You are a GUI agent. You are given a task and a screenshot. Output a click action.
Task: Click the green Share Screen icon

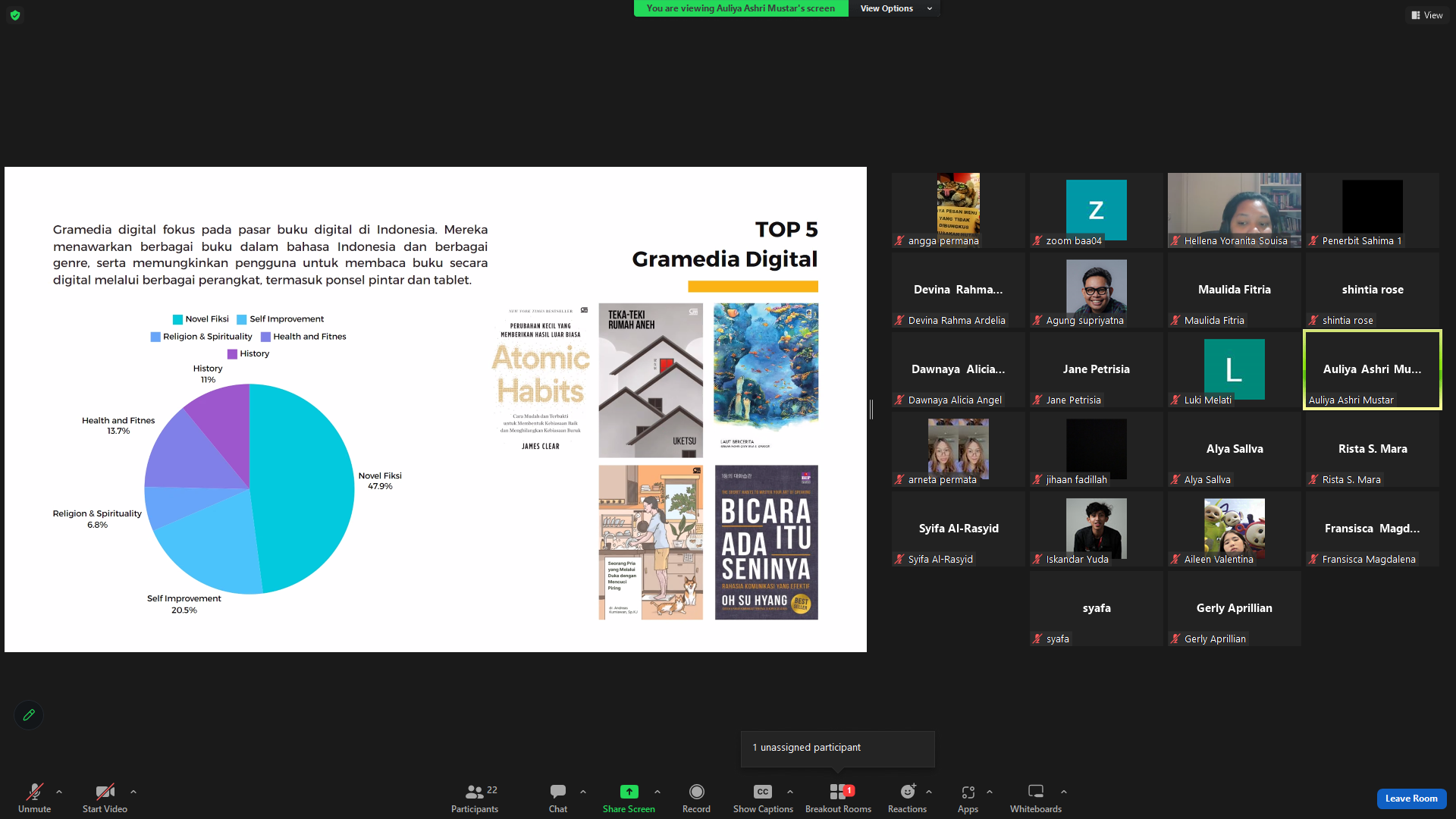pos(629,792)
